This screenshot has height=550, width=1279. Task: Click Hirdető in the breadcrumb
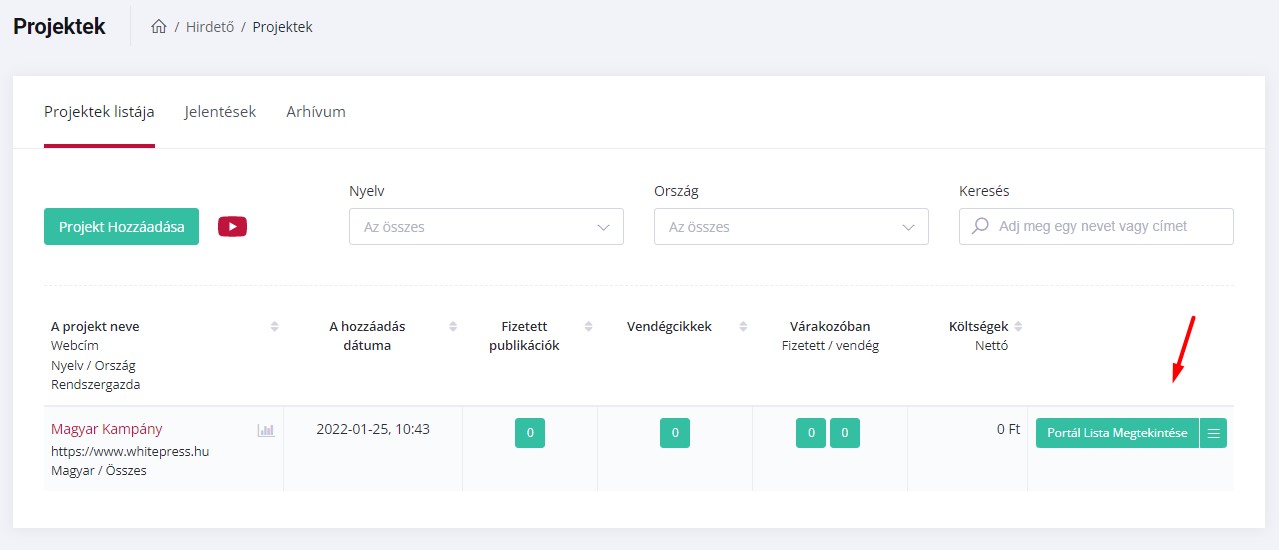pos(210,27)
